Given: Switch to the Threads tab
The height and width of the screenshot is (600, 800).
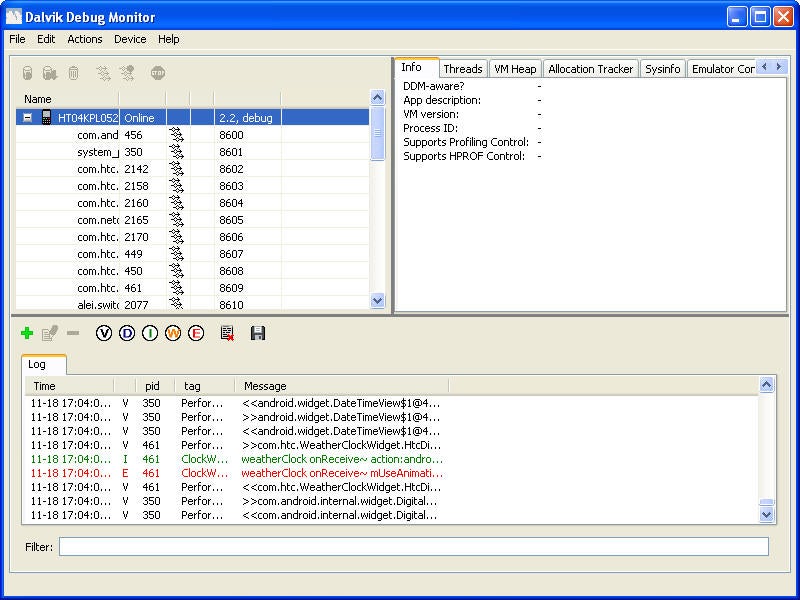Looking at the screenshot, I should point(463,69).
